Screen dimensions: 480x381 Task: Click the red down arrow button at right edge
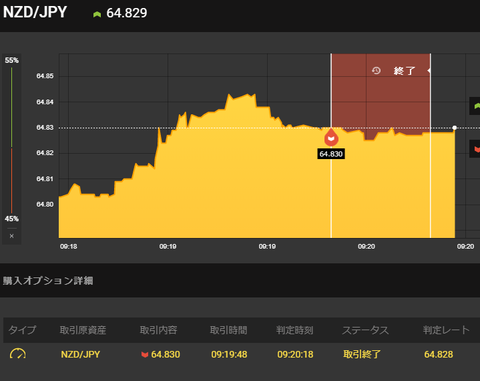(475, 149)
